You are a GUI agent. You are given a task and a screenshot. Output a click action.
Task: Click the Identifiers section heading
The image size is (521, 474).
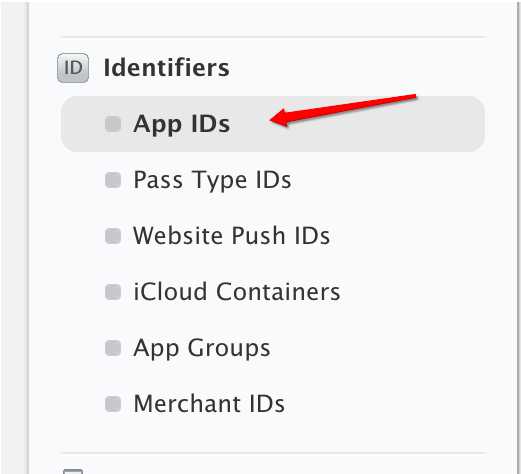167,68
